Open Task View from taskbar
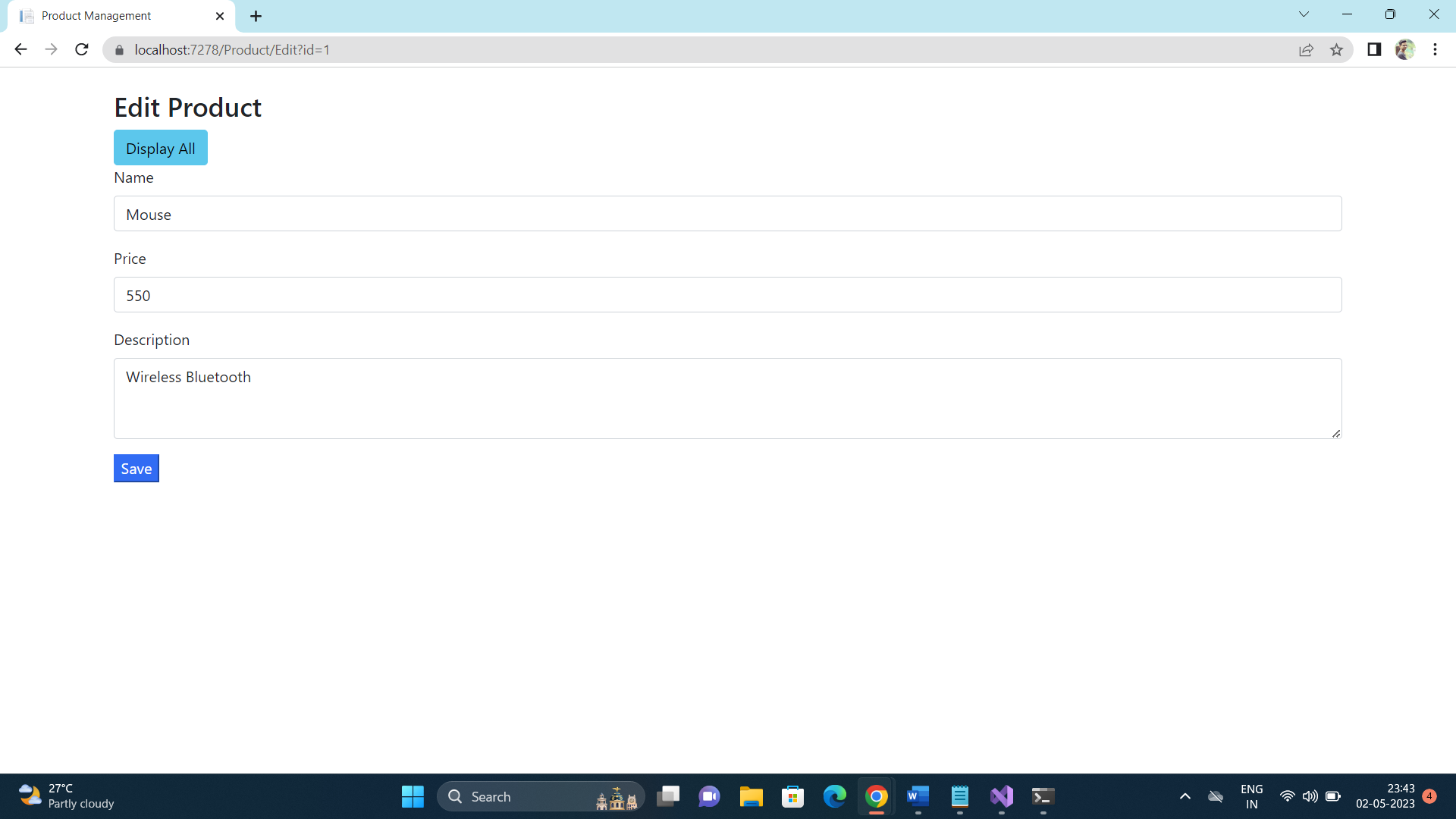1456x819 pixels. pyautogui.click(x=668, y=797)
